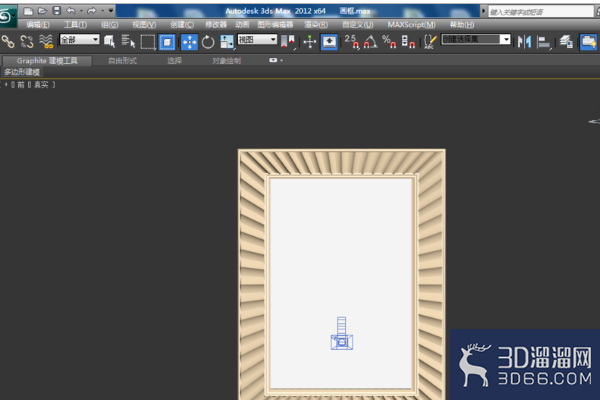Activate the Select and Move tool

pos(189,42)
